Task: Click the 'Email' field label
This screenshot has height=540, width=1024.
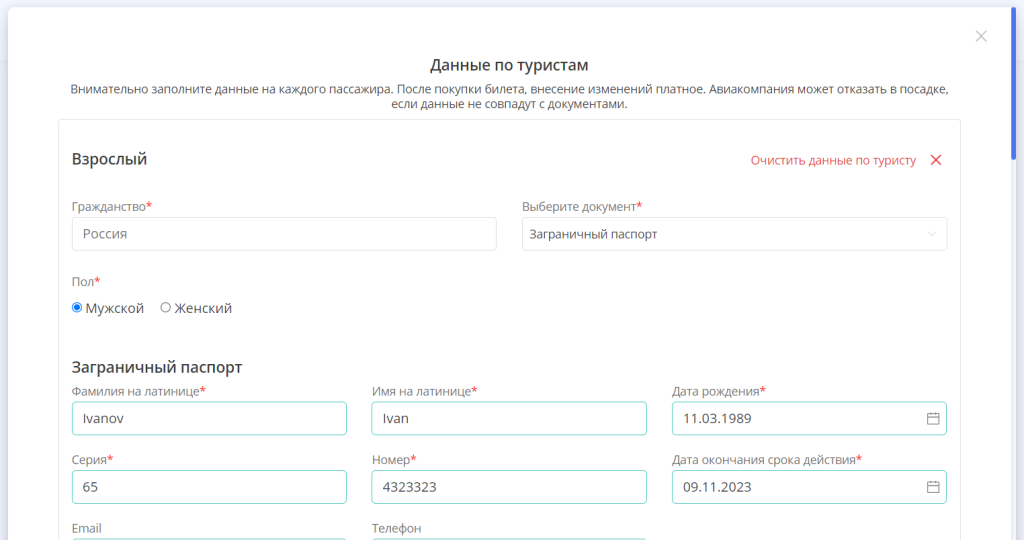Action: pyautogui.click(x=86, y=528)
